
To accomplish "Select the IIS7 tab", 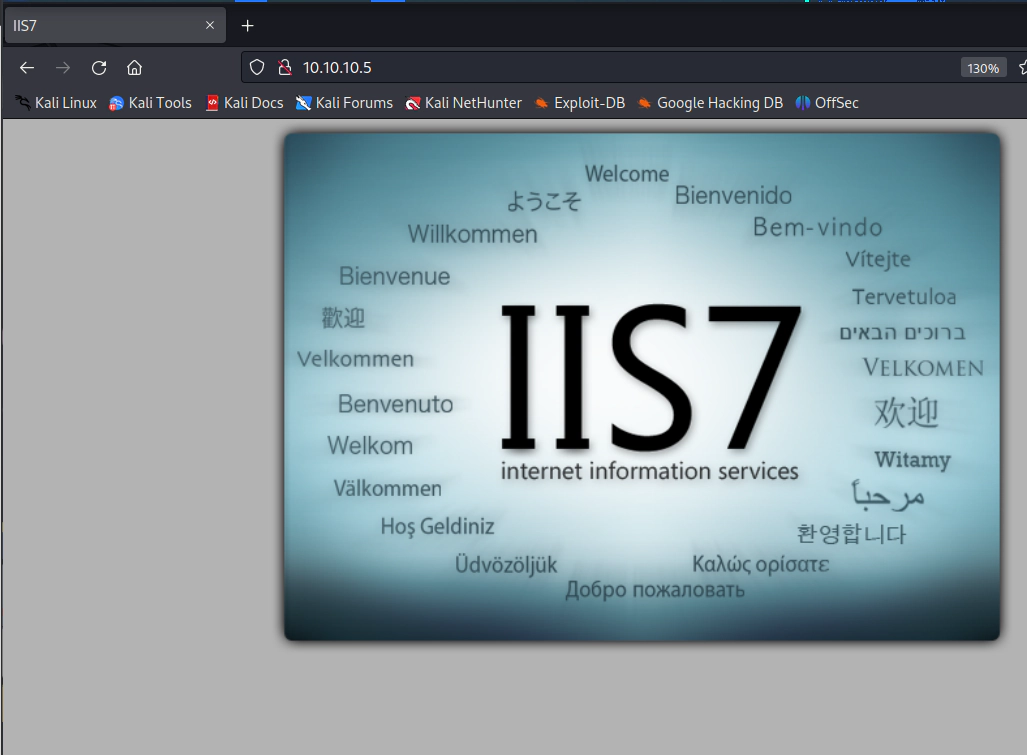I will point(115,26).
